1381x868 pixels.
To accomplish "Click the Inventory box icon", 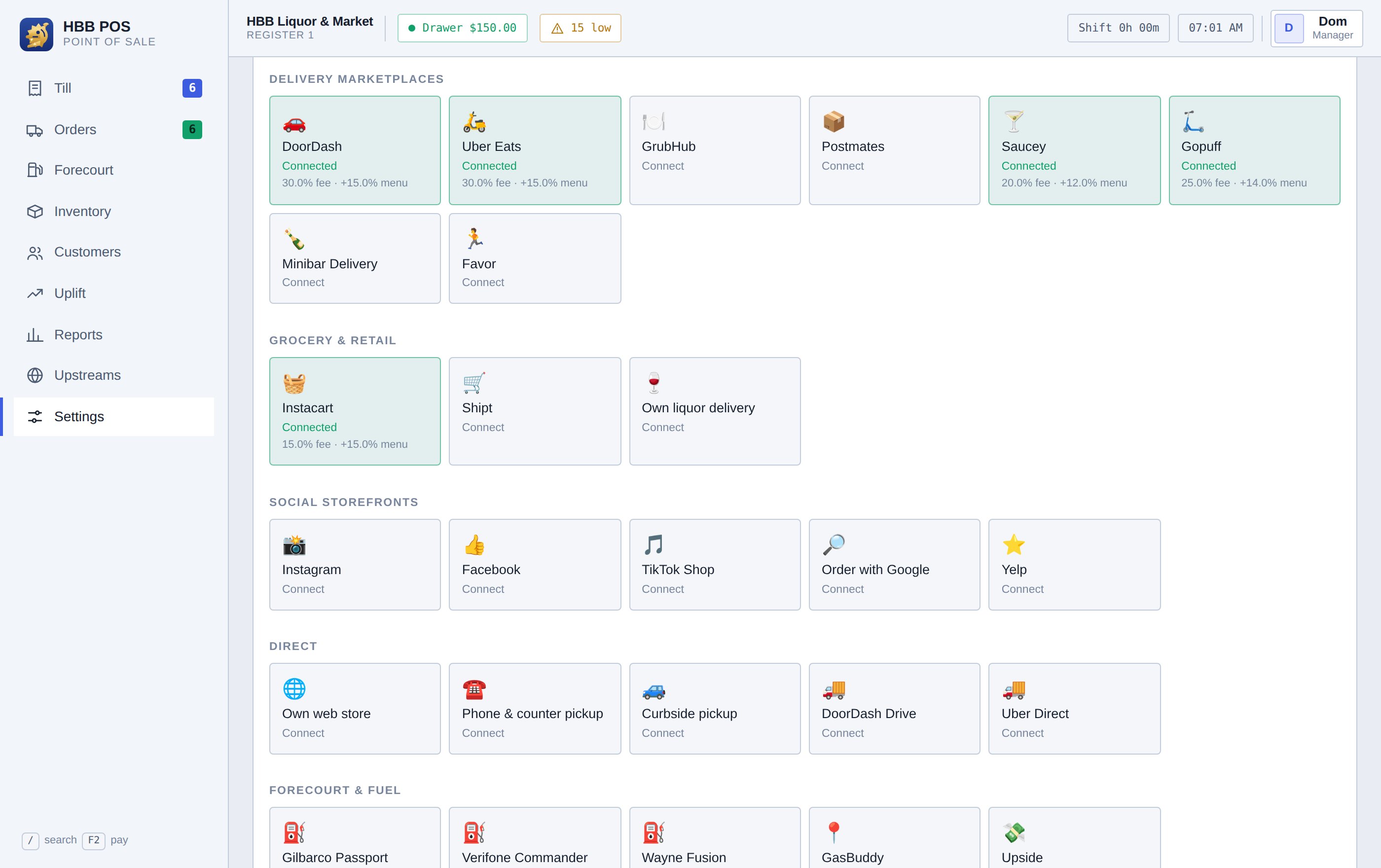I will [35, 212].
